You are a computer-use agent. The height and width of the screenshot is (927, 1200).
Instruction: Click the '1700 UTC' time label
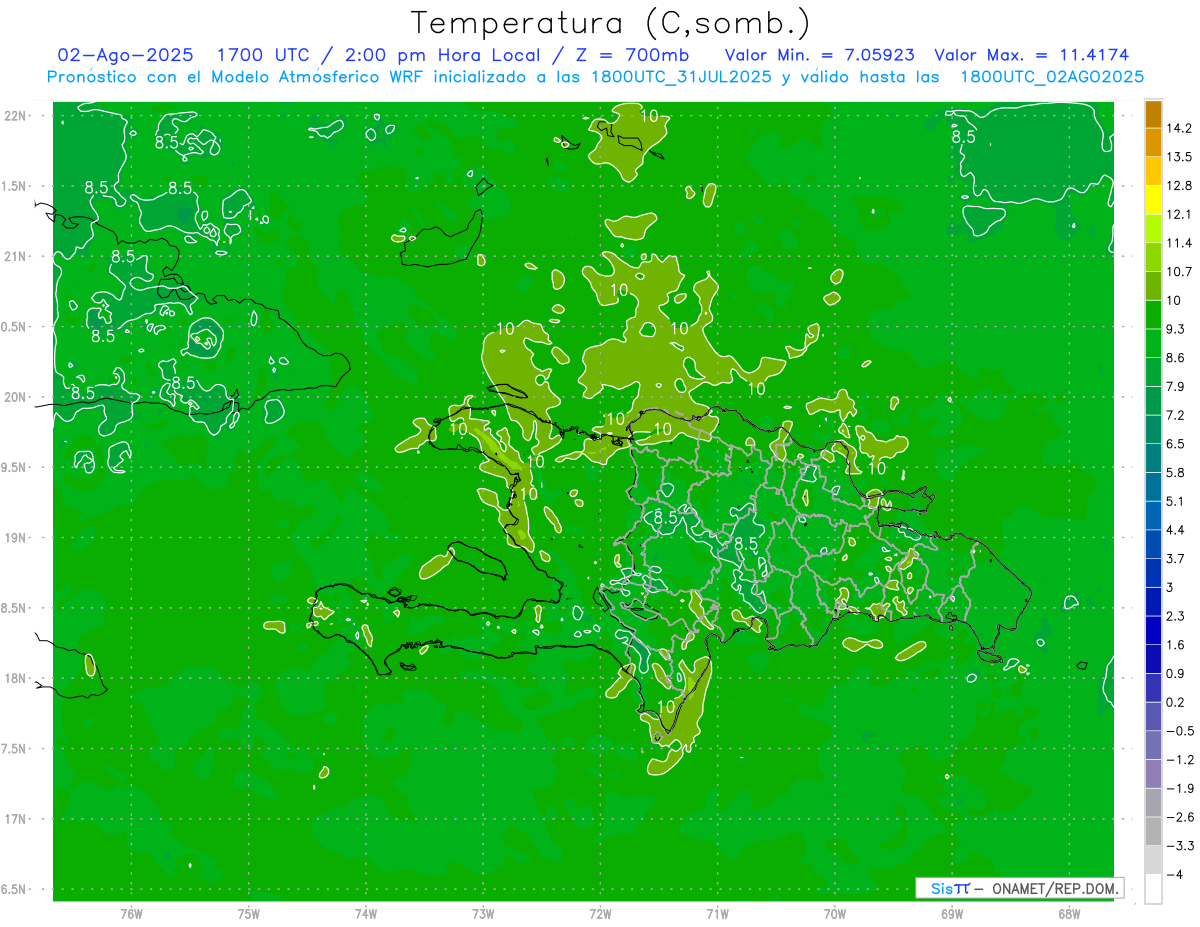[261, 55]
